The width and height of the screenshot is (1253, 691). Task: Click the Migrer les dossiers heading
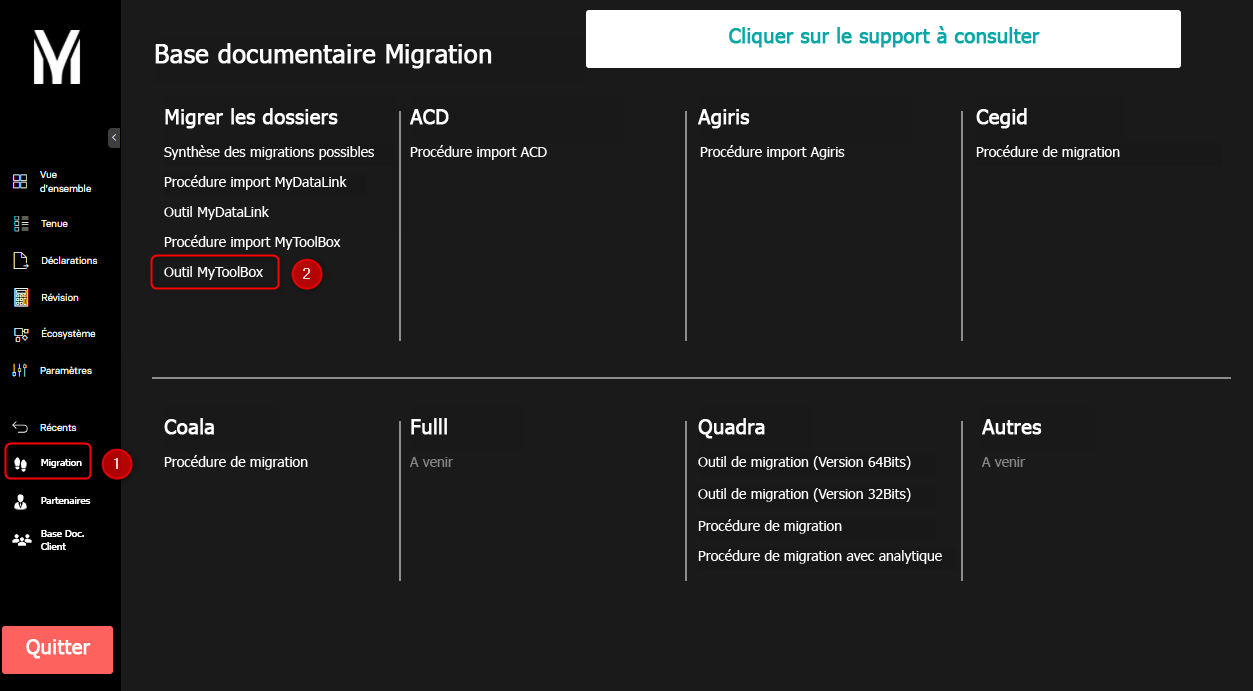[x=251, y=117]
